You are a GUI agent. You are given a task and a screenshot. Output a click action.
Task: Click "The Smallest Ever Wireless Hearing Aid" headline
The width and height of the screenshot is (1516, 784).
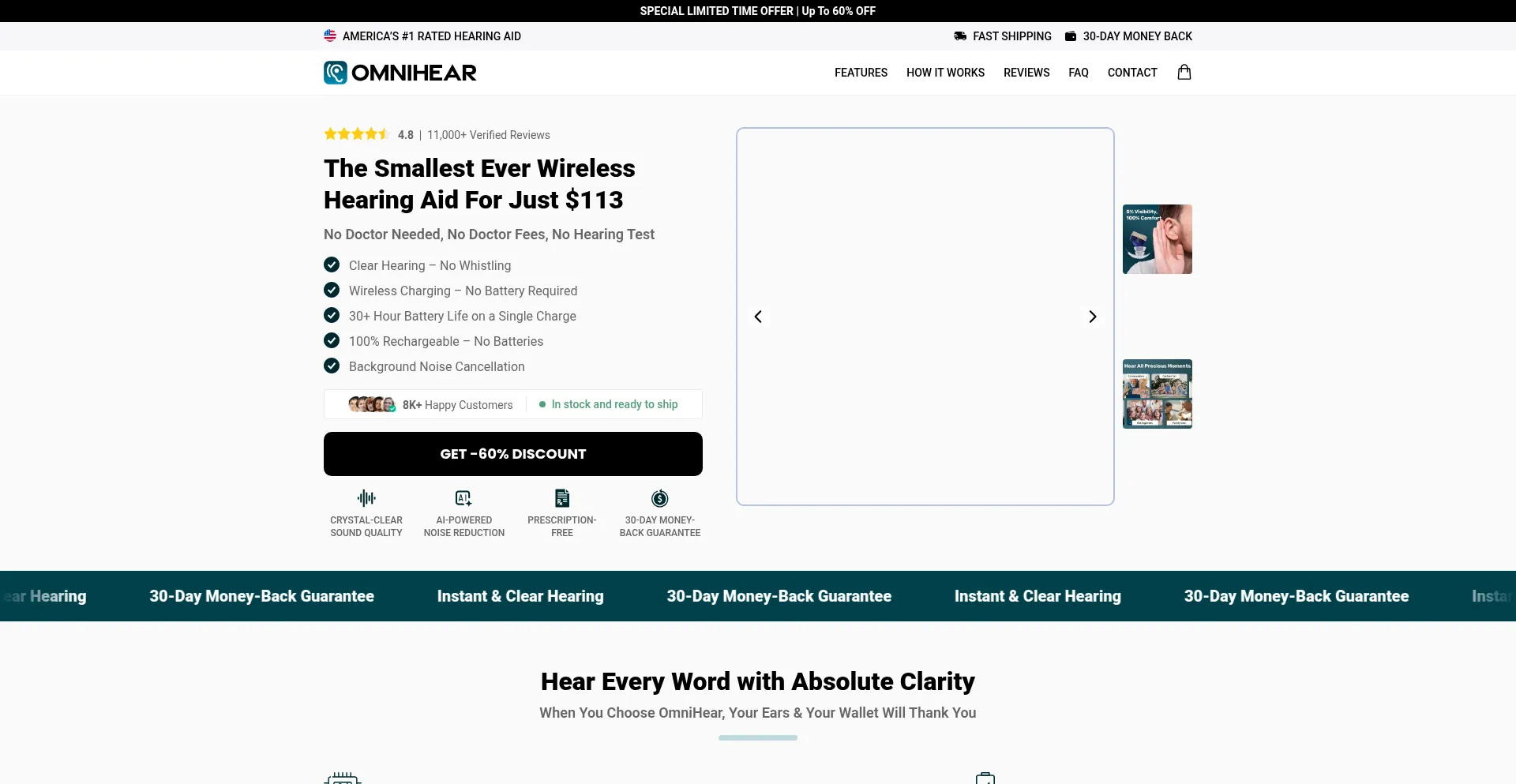click(479, 184)
